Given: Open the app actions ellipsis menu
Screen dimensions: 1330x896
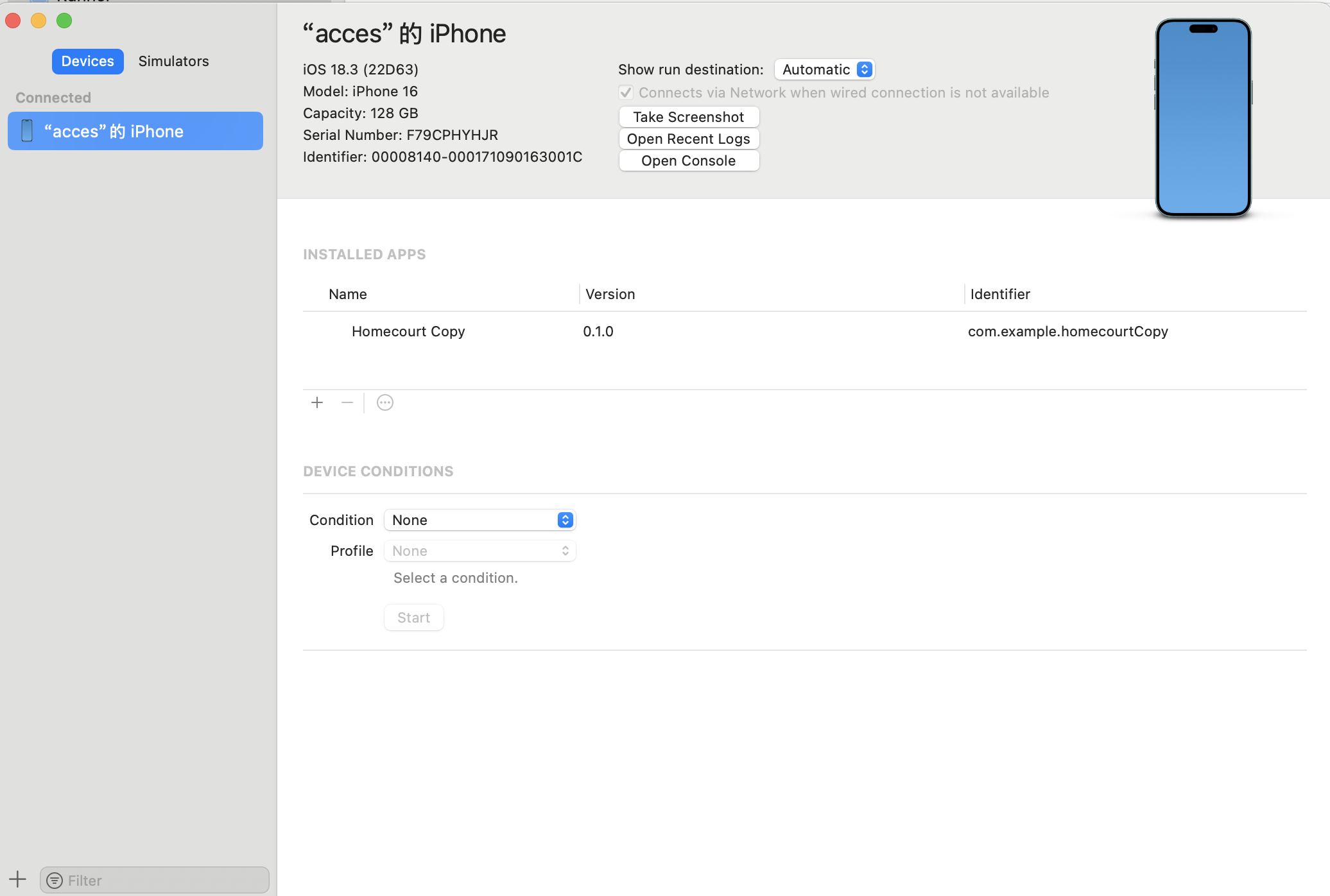Looking at the screenshot, I should pyautogui.click(x=385, y=402).
